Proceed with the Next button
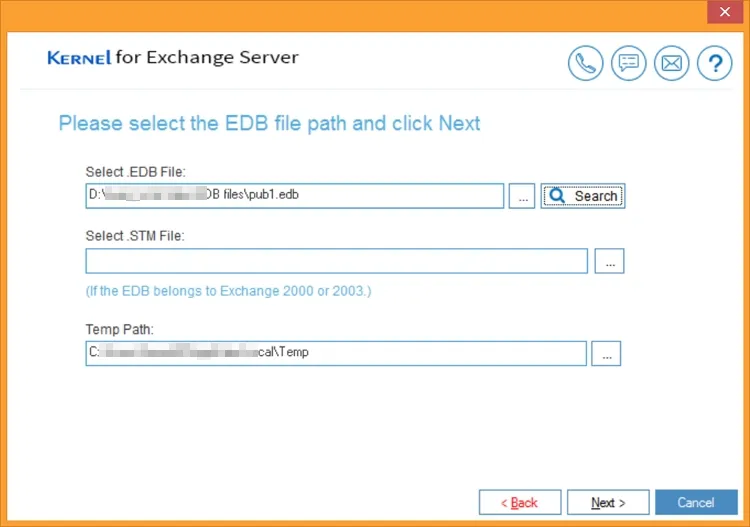750x527 pixels. [608, 502]
